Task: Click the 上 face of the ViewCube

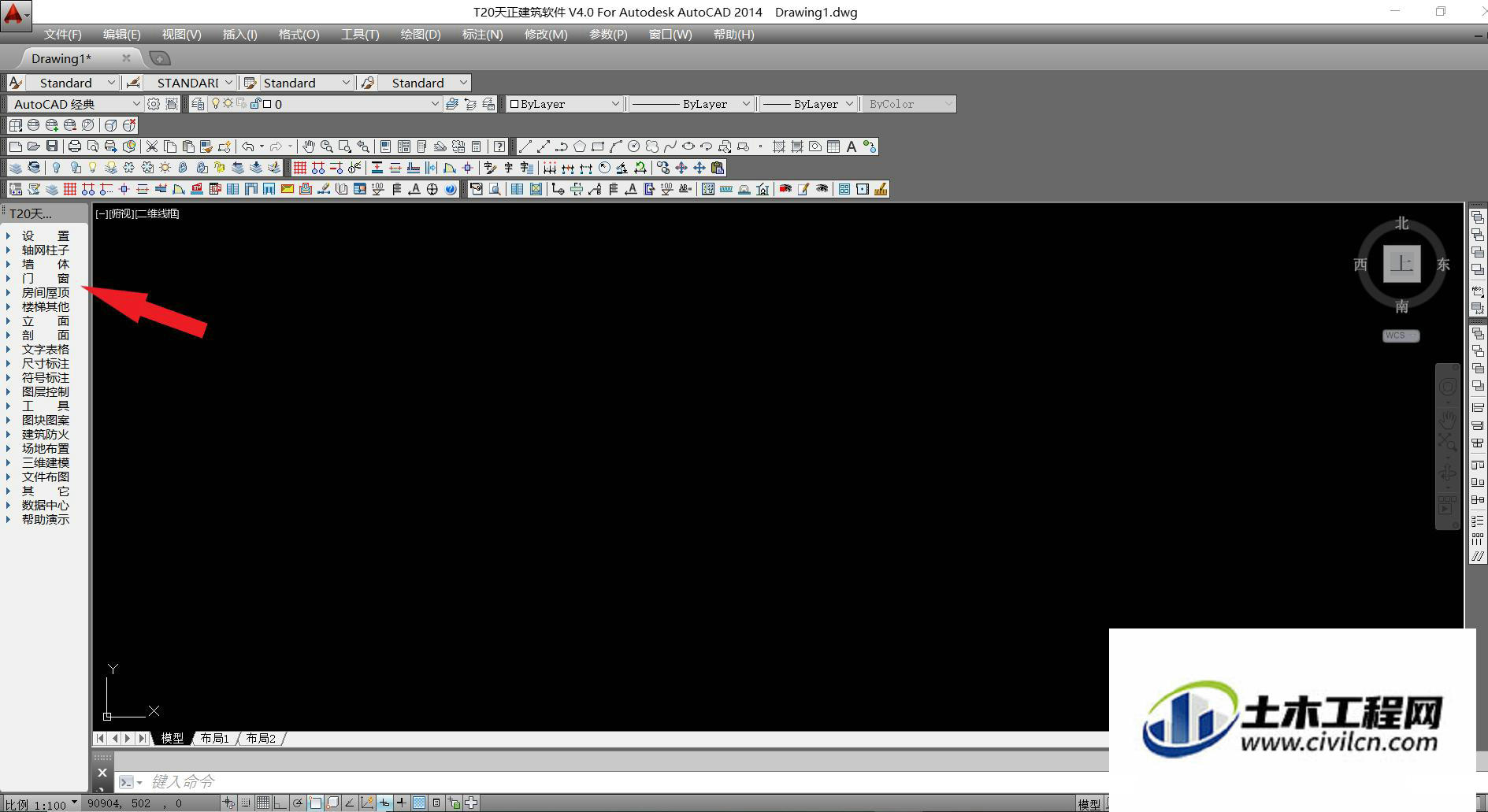Action: pyautogui.click(x=1401, y=264)
